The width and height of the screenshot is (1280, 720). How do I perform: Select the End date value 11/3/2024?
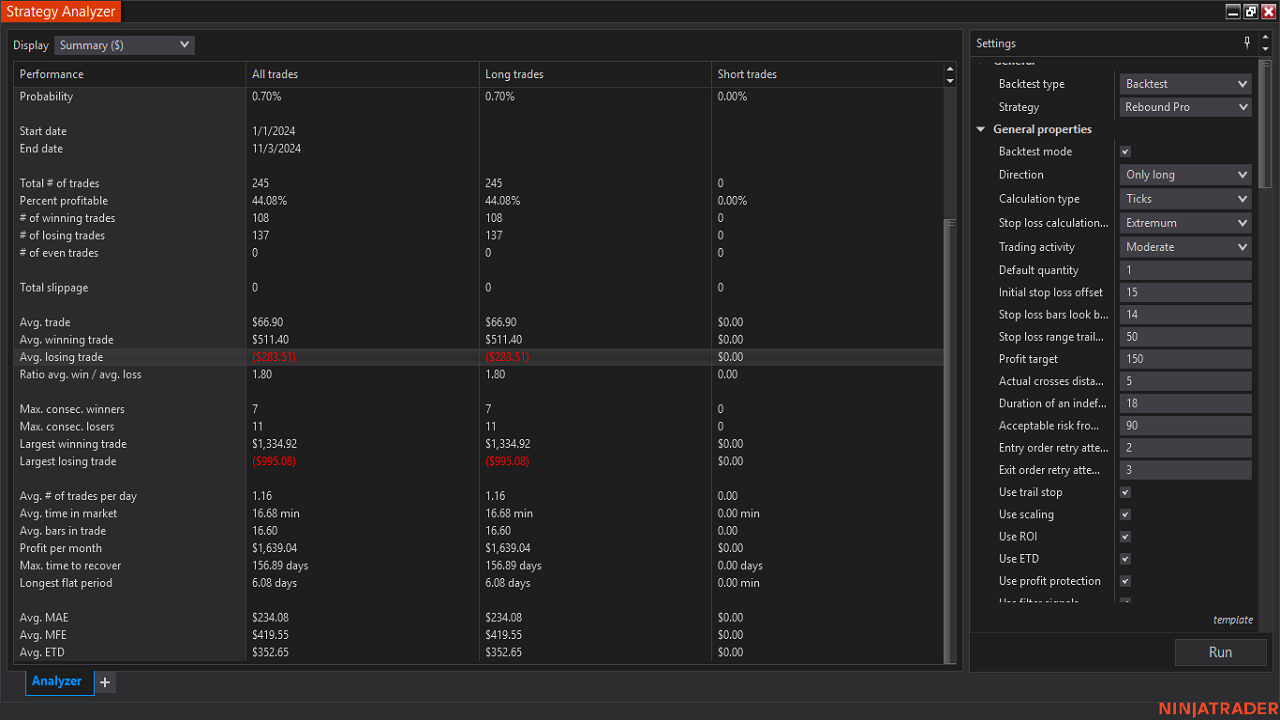click(x=277, y=149)
